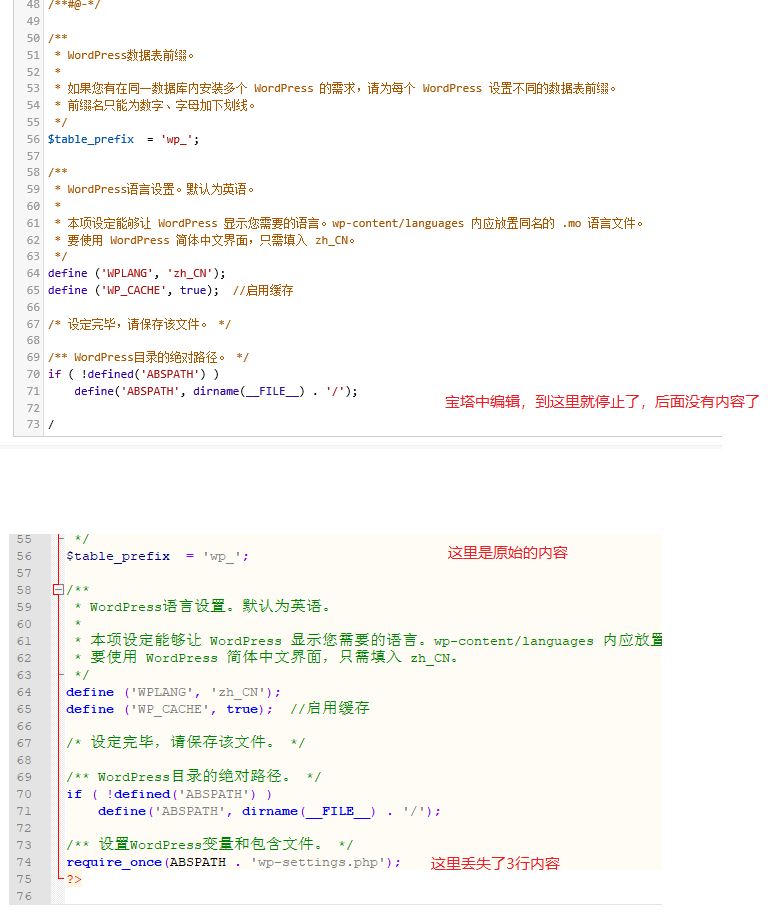Click line number 50 in top editor gutter
The width and height of the screenshot is (775, 918).
[33, 39]
